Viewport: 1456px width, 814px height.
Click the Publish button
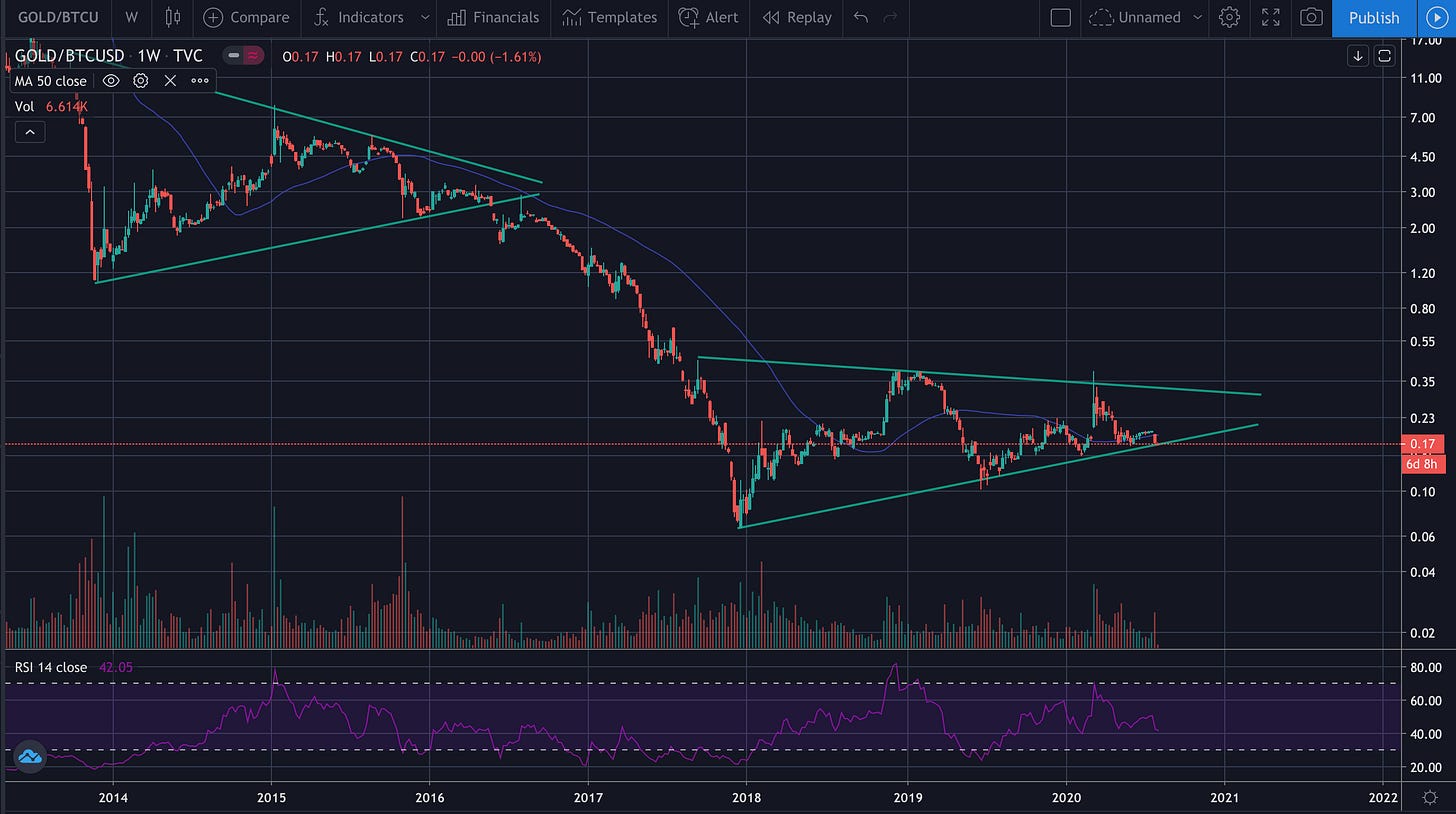(x=1374, y=17)
